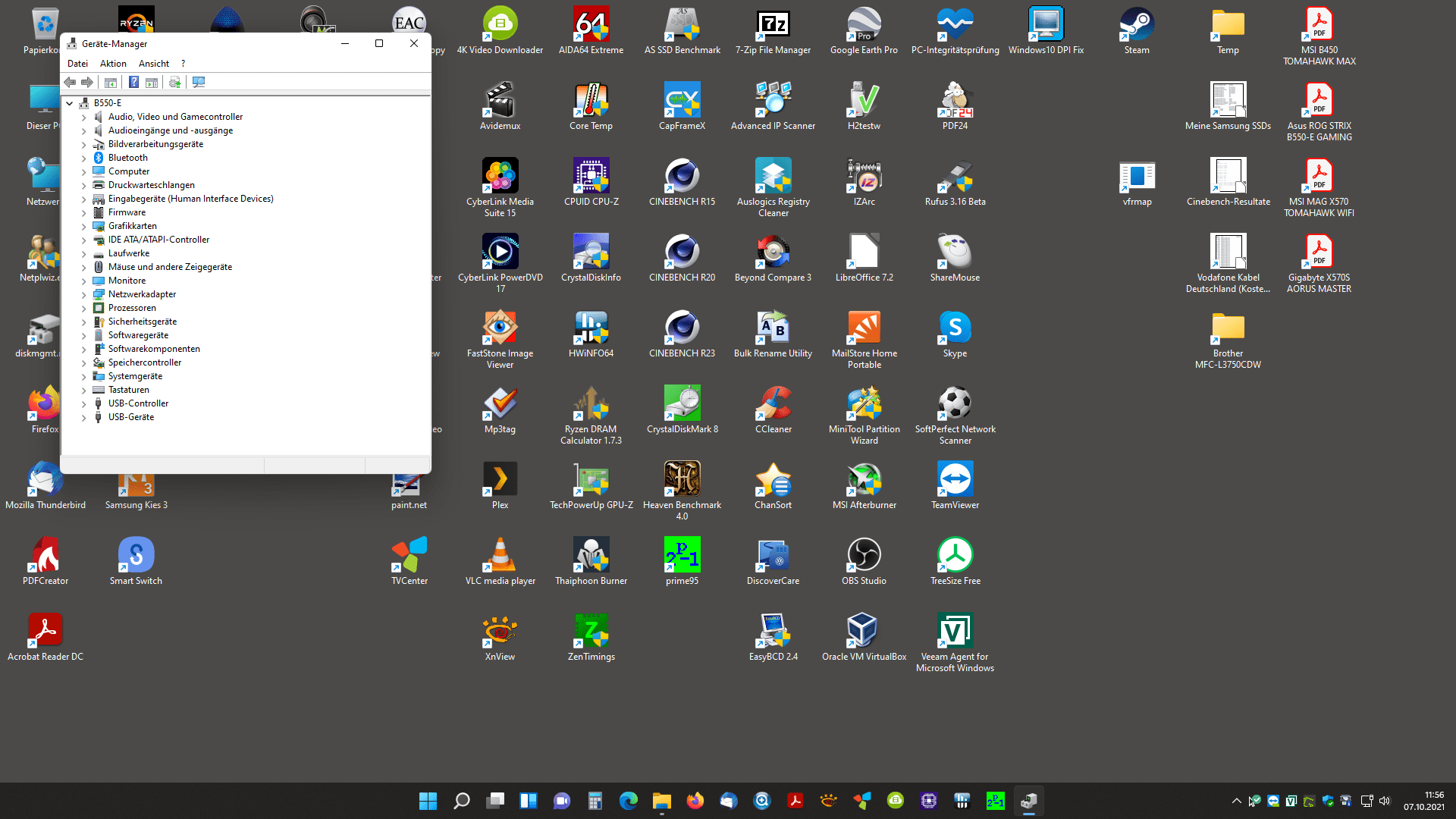The height and width of the screenshot is (819, 1456).
Task: Select the HWiNFO64 desktop icon
Action: (x=591, y=334)
